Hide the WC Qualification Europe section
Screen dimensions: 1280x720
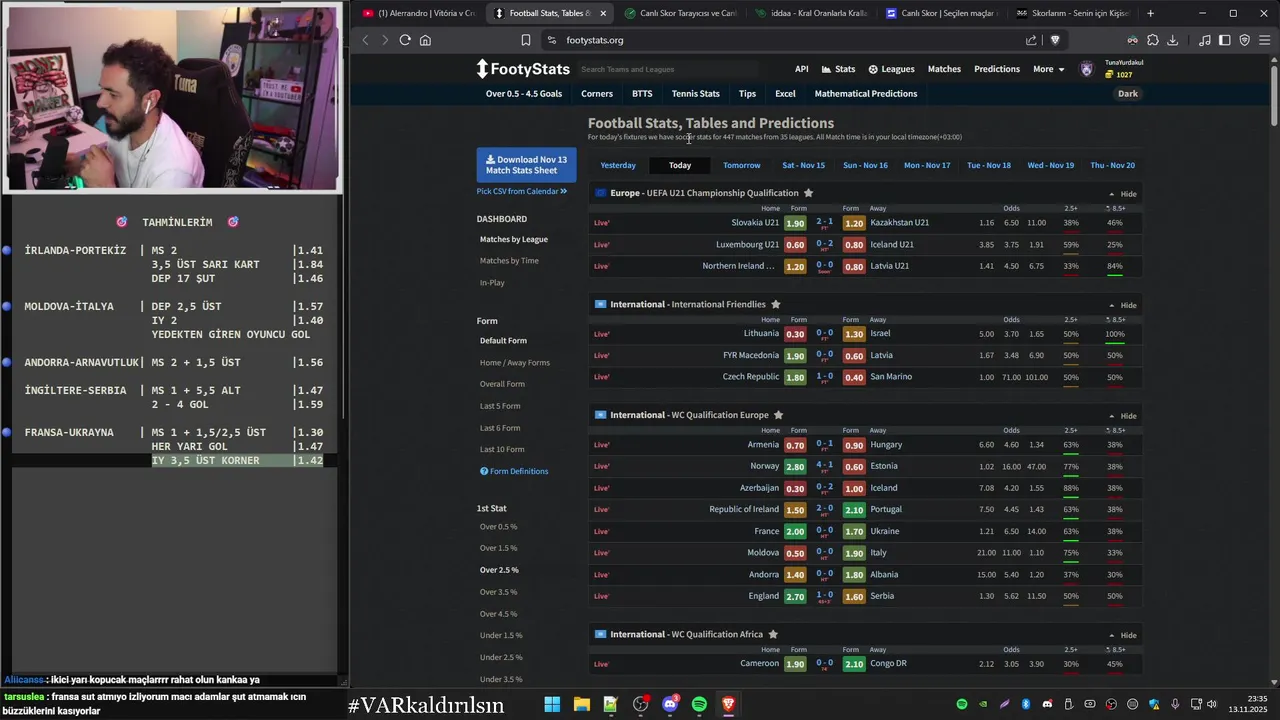pyautogui.click(x=1123, y=416)
